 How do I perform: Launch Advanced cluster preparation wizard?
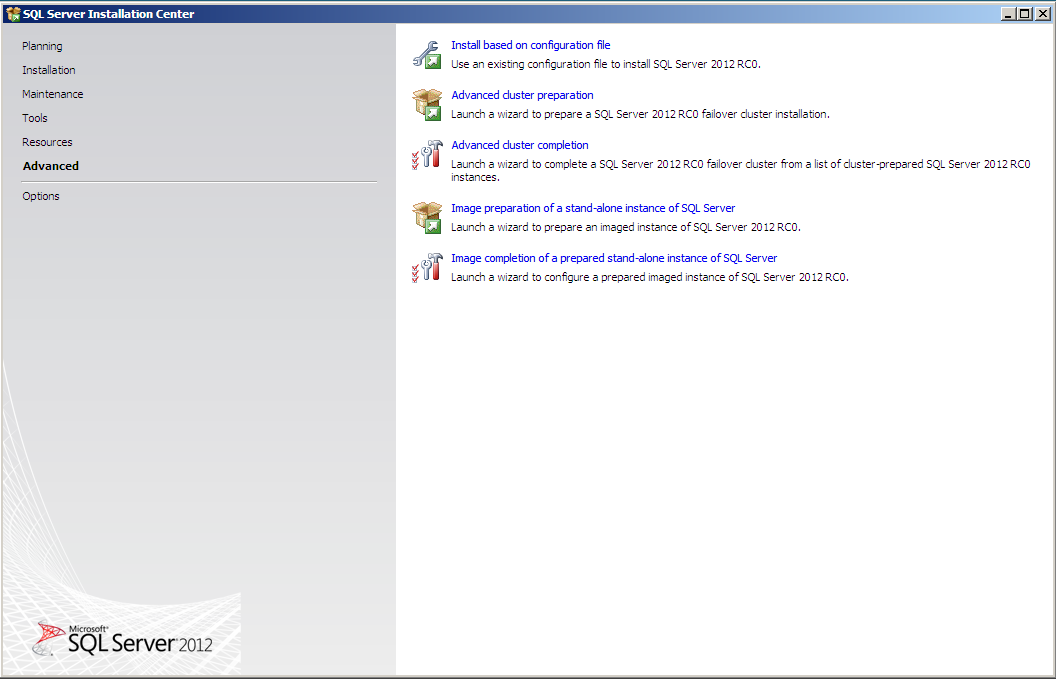[x=522, y=95]
